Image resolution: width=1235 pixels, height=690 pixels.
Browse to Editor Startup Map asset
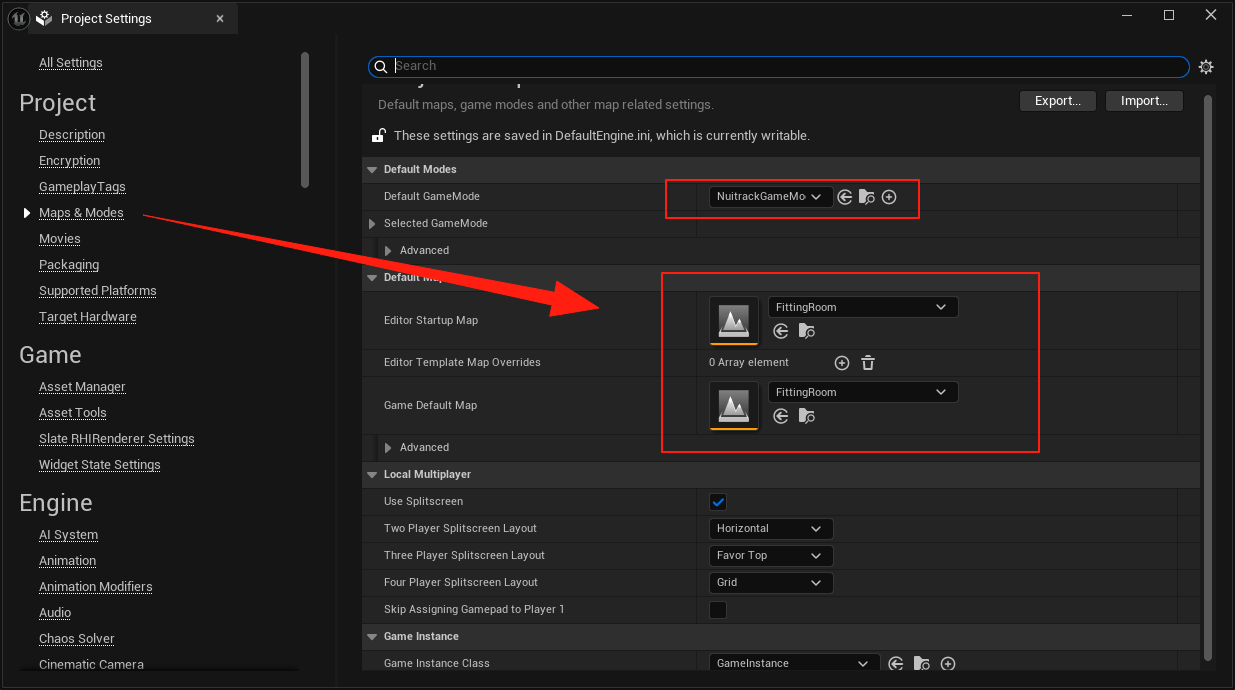tap(806, 331)
